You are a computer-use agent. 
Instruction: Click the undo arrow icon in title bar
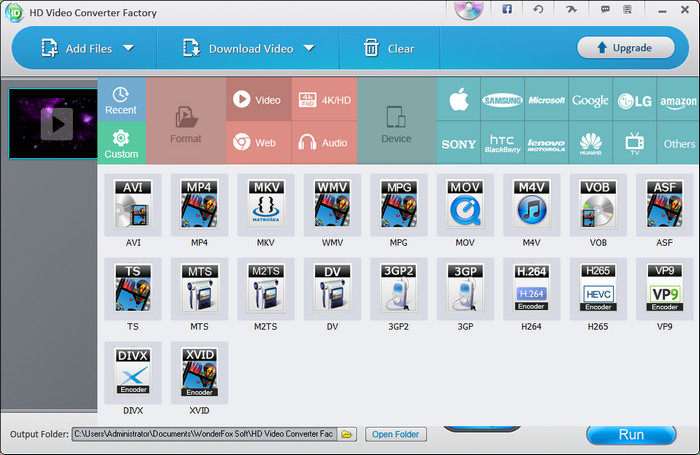[538, 9]
